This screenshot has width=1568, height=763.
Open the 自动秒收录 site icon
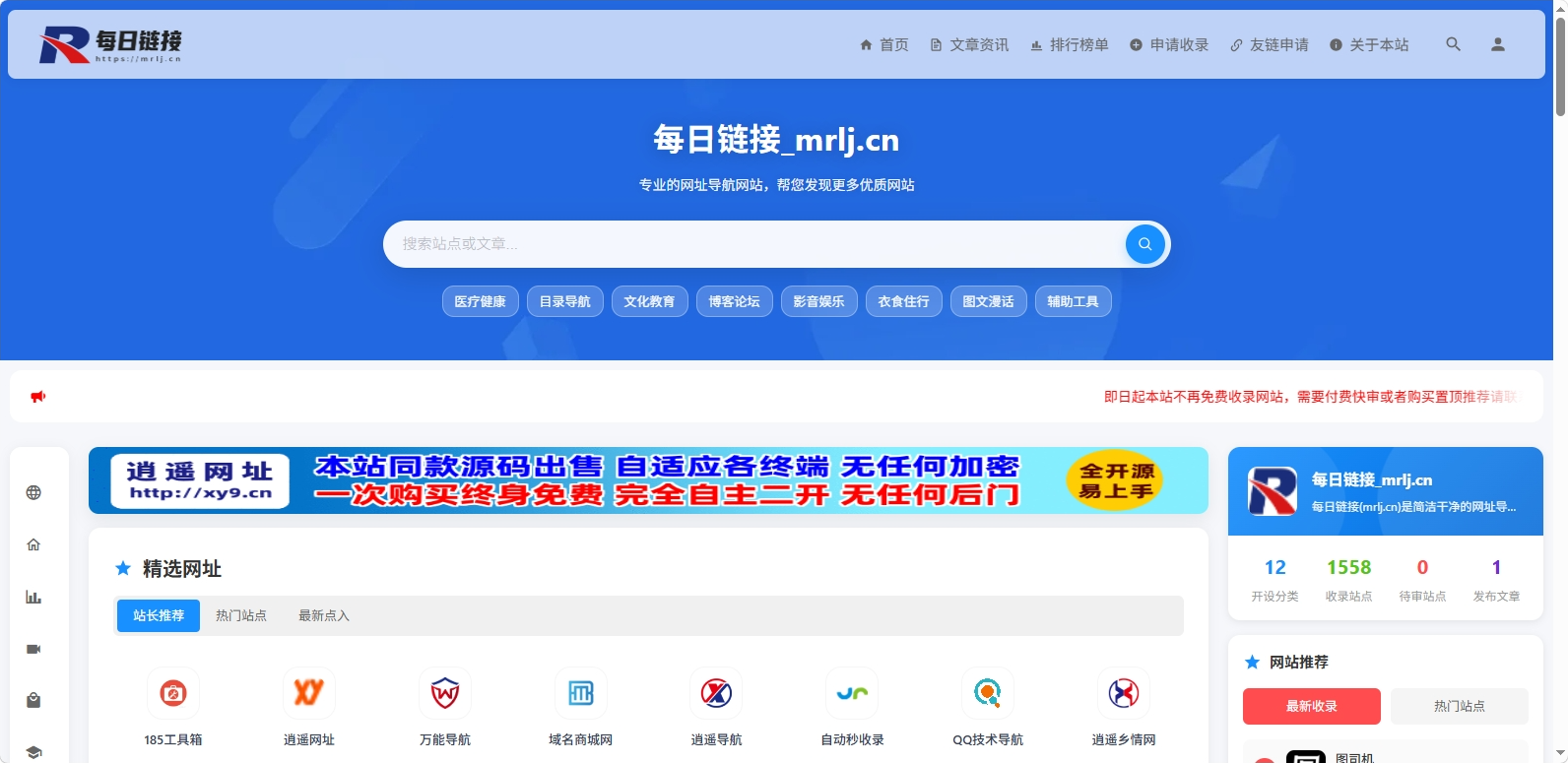853,693
